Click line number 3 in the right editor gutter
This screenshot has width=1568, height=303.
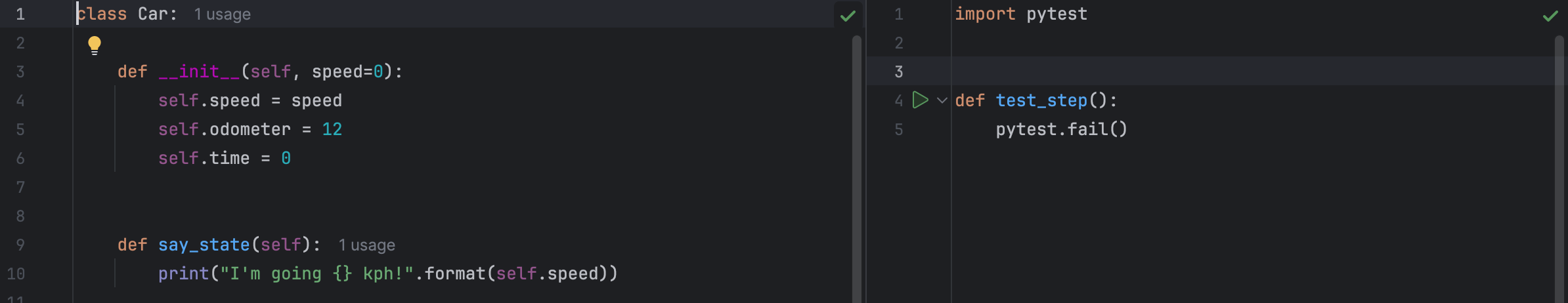pos(899,71)
